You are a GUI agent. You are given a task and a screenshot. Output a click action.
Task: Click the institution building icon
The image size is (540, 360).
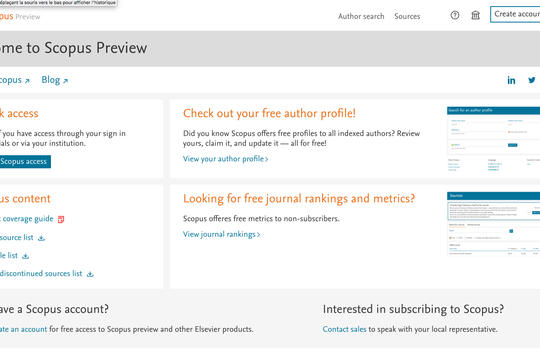(475, 15)
